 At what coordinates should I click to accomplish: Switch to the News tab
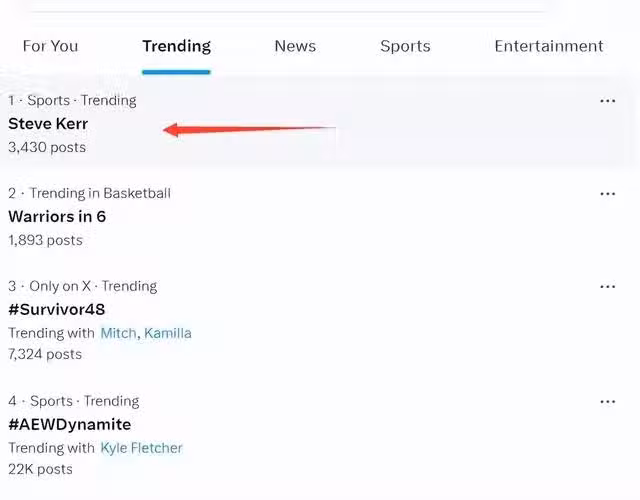pyautogui.click(x=295, y=46)
